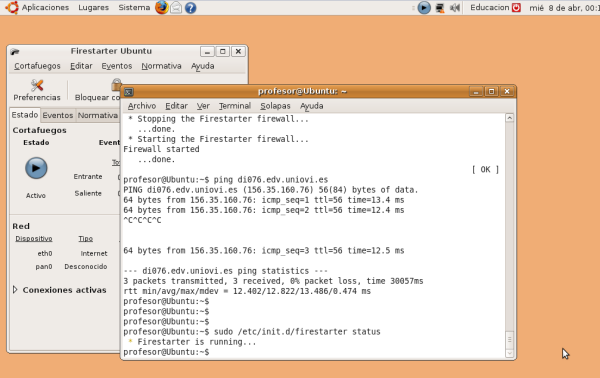Open the network monitor tray icon
Image resolution: width=600 pixels, height=378 pixels.
pos(440,8)
